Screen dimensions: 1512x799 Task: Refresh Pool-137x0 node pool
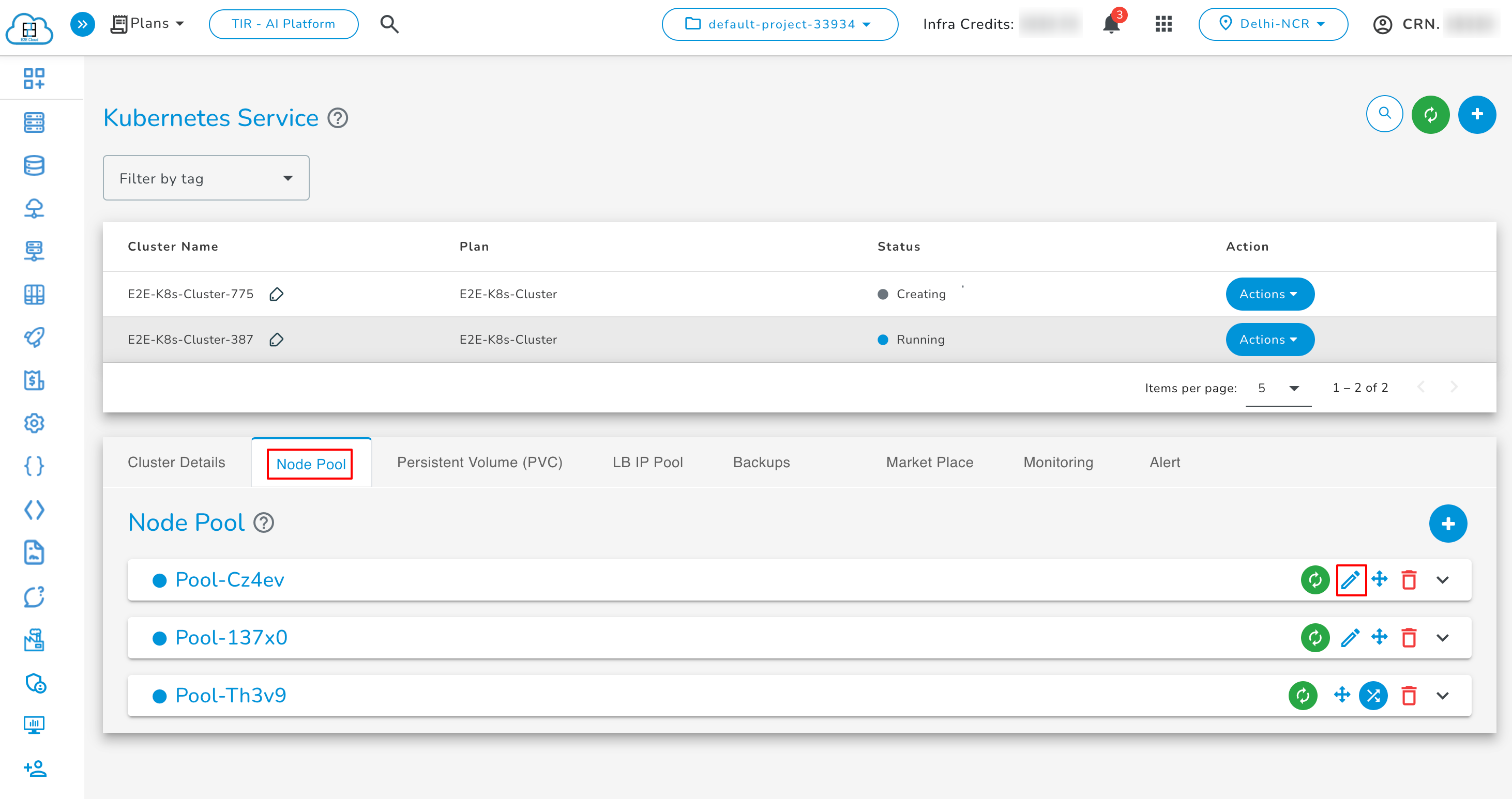(x=1316, y=638)
